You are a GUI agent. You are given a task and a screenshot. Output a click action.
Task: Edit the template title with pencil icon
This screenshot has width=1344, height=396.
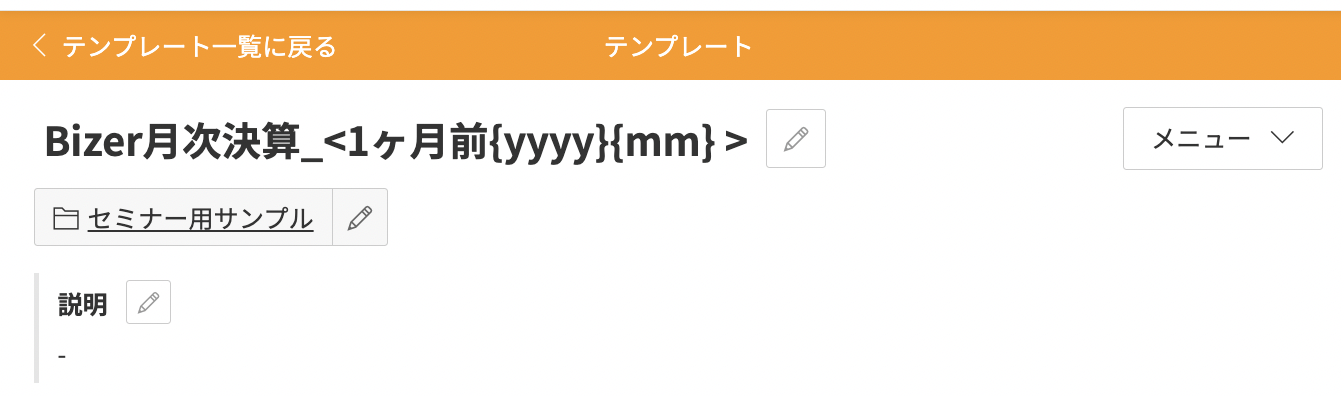[795, 138]
